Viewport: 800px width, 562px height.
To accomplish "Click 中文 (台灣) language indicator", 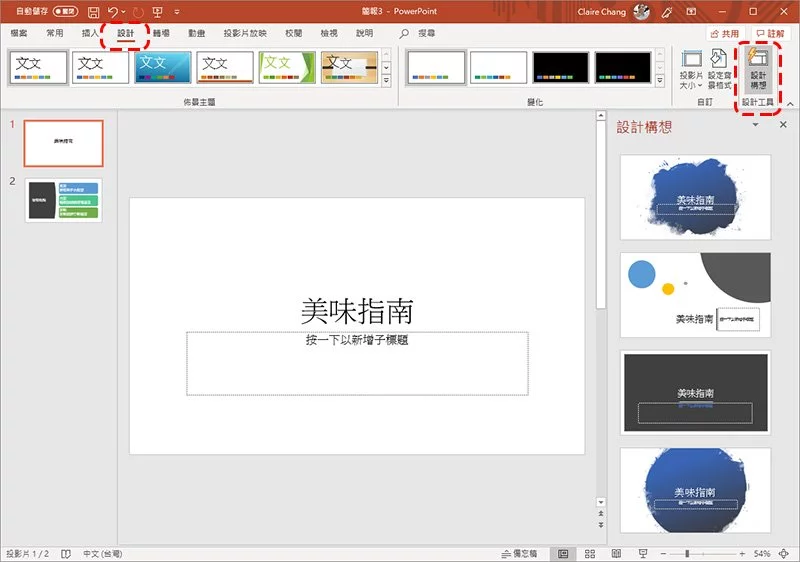I will (x=103, y=554).
